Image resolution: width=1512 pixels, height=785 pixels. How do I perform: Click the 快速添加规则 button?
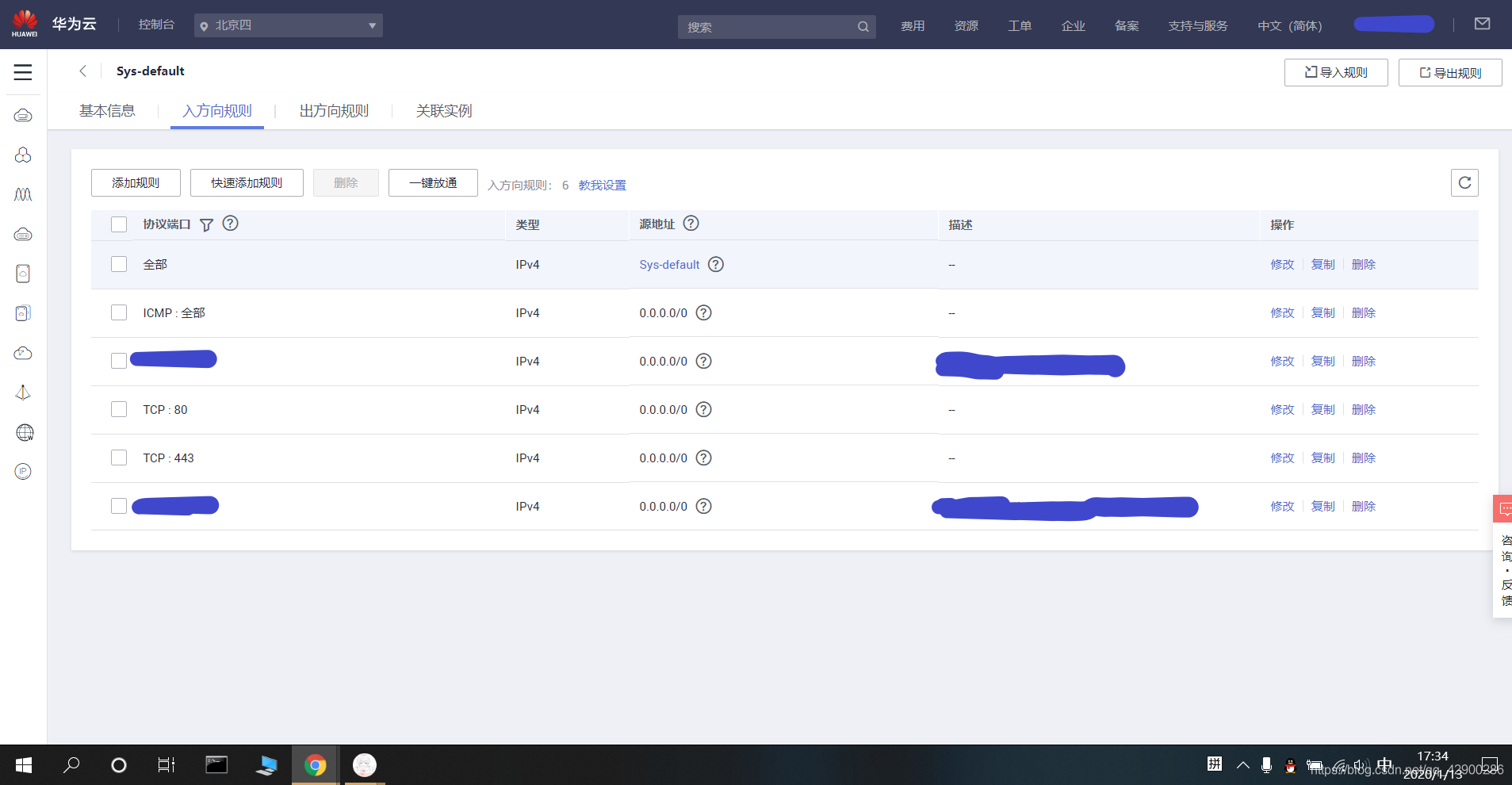coord(247,182)
